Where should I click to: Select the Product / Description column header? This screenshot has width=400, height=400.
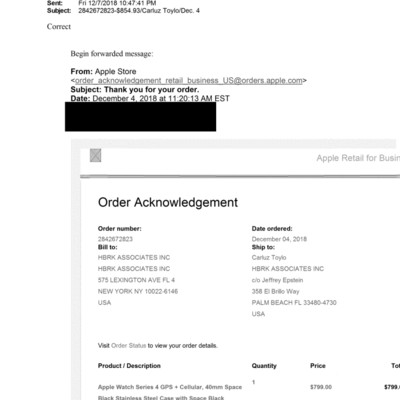tap(129, 366)
